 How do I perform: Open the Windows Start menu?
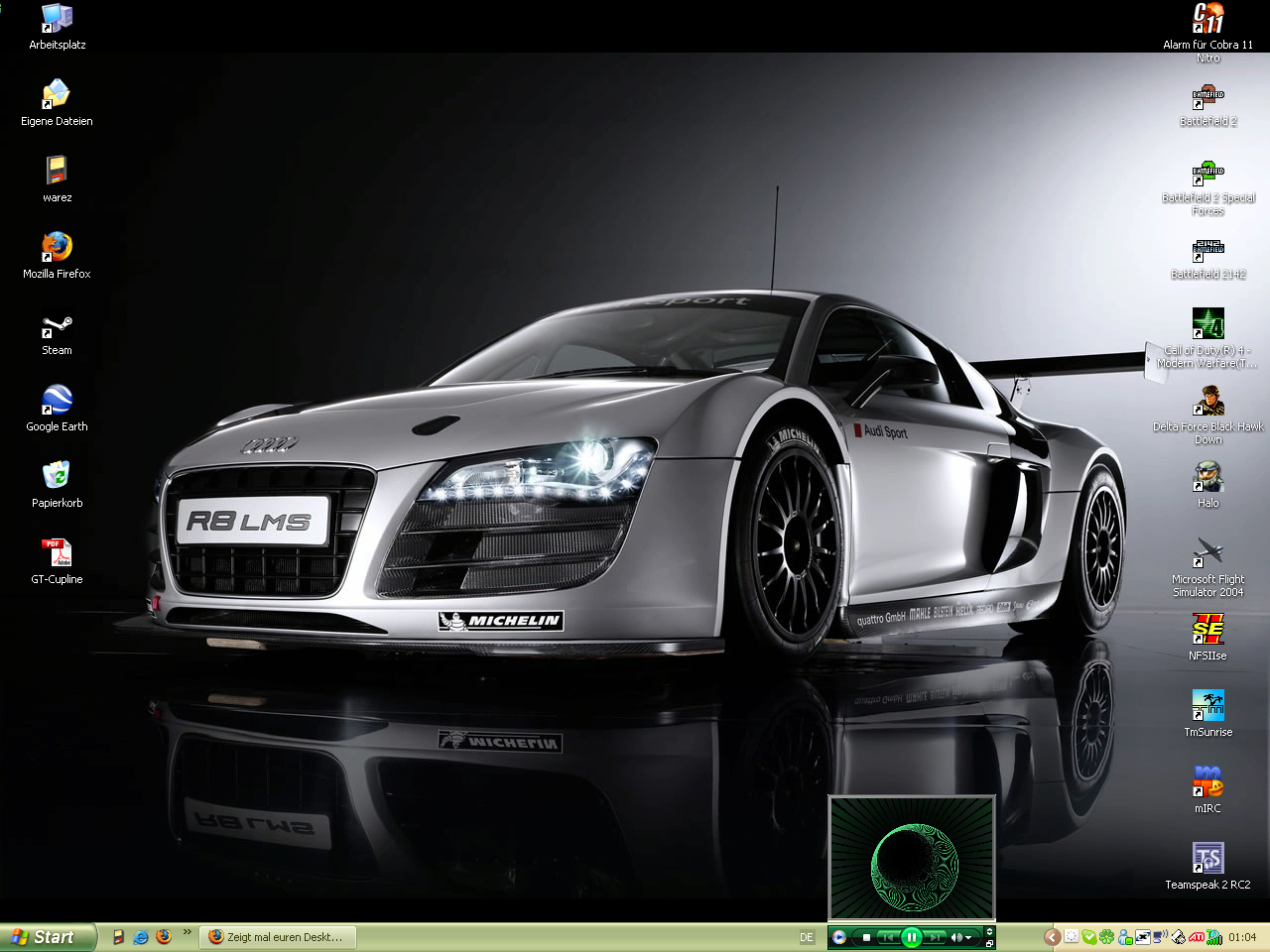(48, 937)
